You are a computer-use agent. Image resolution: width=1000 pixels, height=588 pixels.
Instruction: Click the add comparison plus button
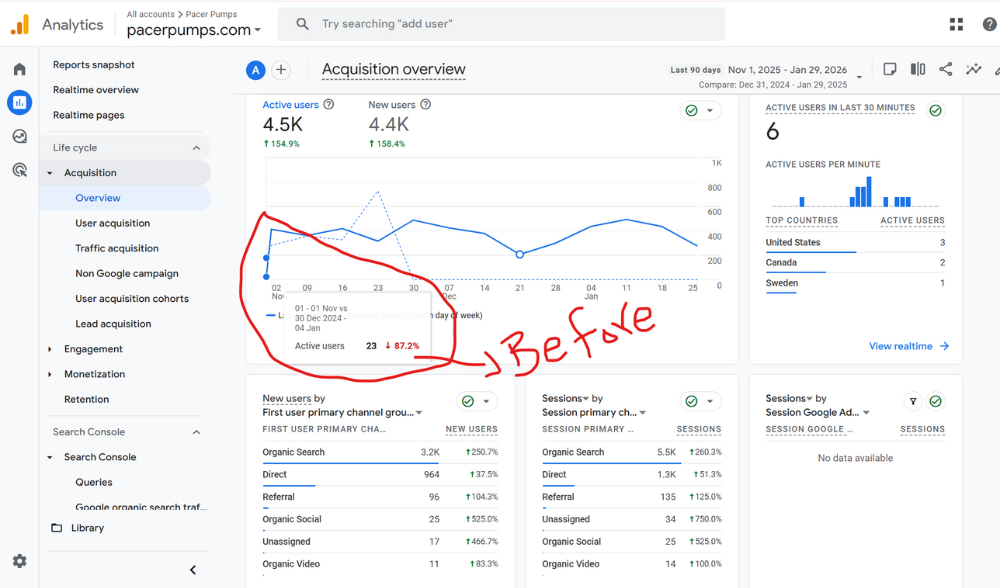281,70
